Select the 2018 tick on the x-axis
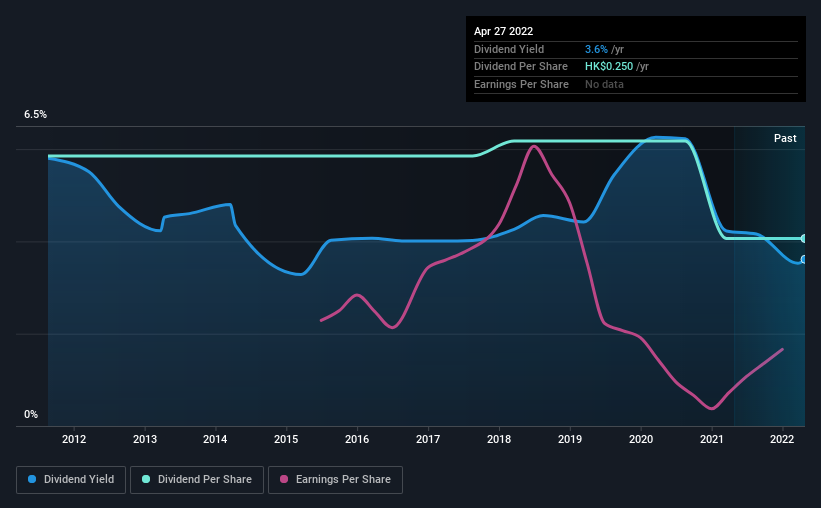The height and width of the screenshot is (508, 821). (499, 439)
